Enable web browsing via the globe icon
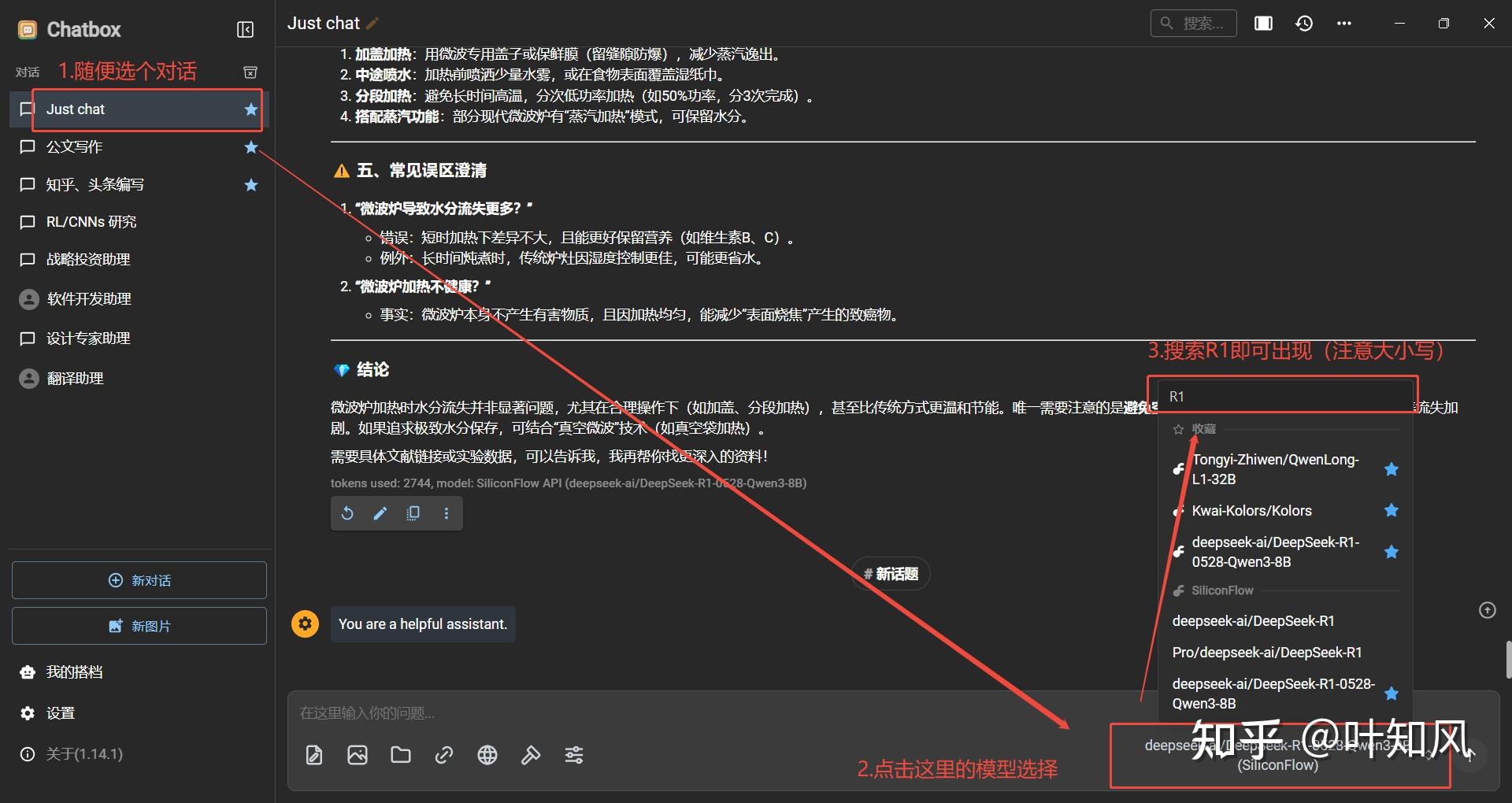Viewport: 1512px width, 803px height. tap(487, 755)
